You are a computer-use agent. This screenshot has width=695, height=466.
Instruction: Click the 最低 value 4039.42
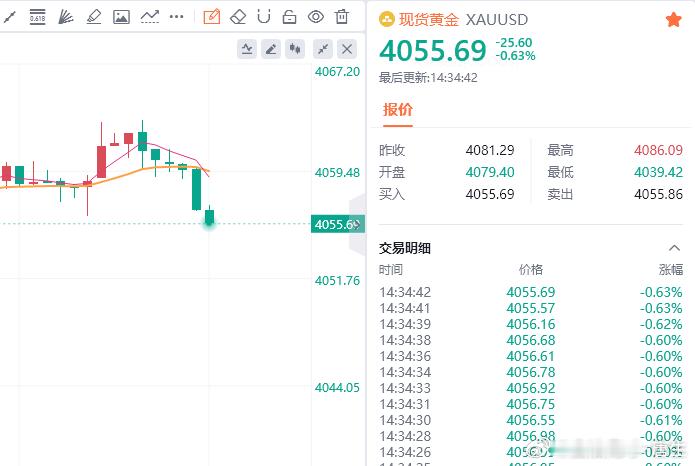pyautogui.click(x=658, y=172)
